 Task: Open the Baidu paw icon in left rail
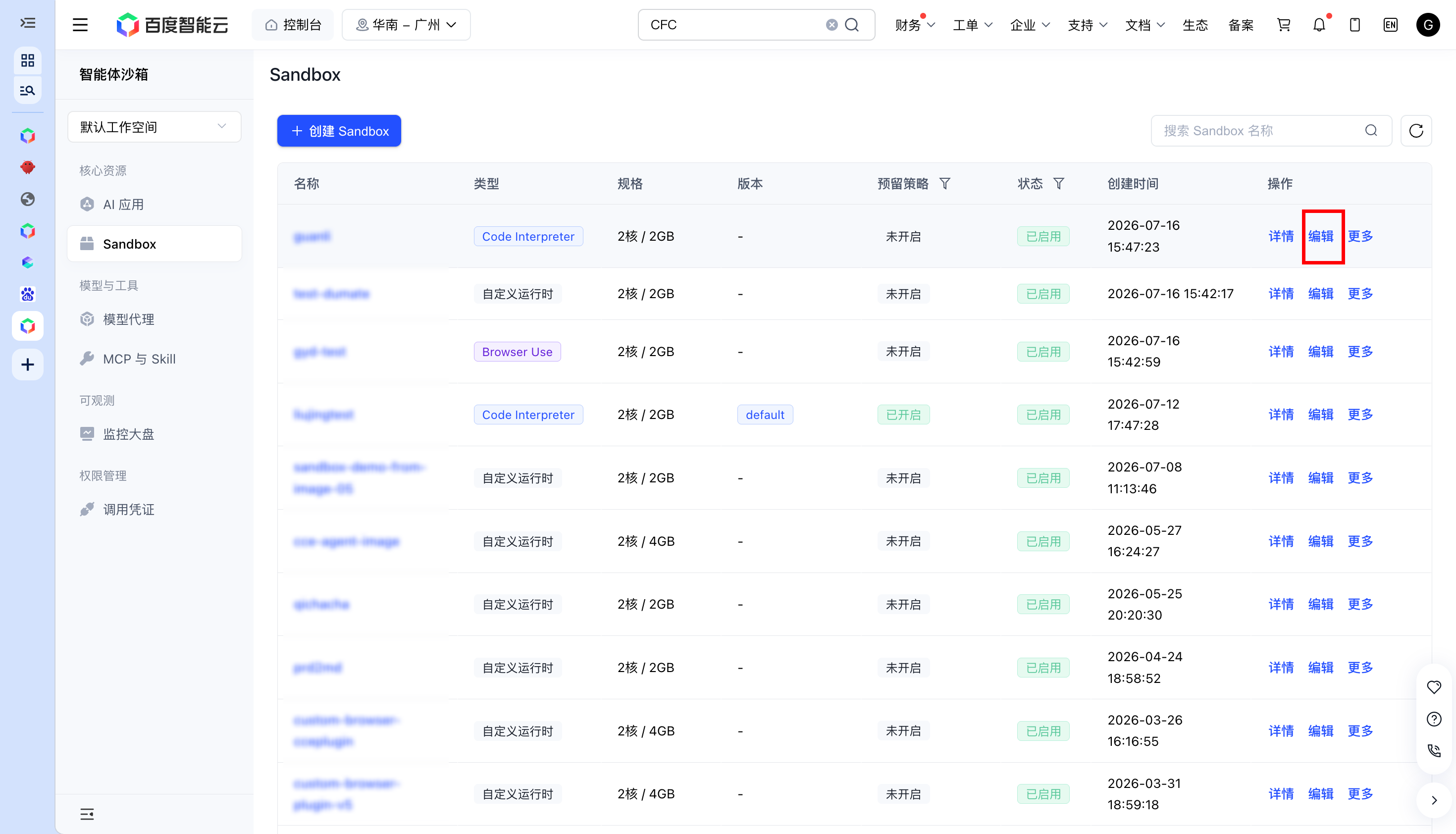(x=28, y=294)
